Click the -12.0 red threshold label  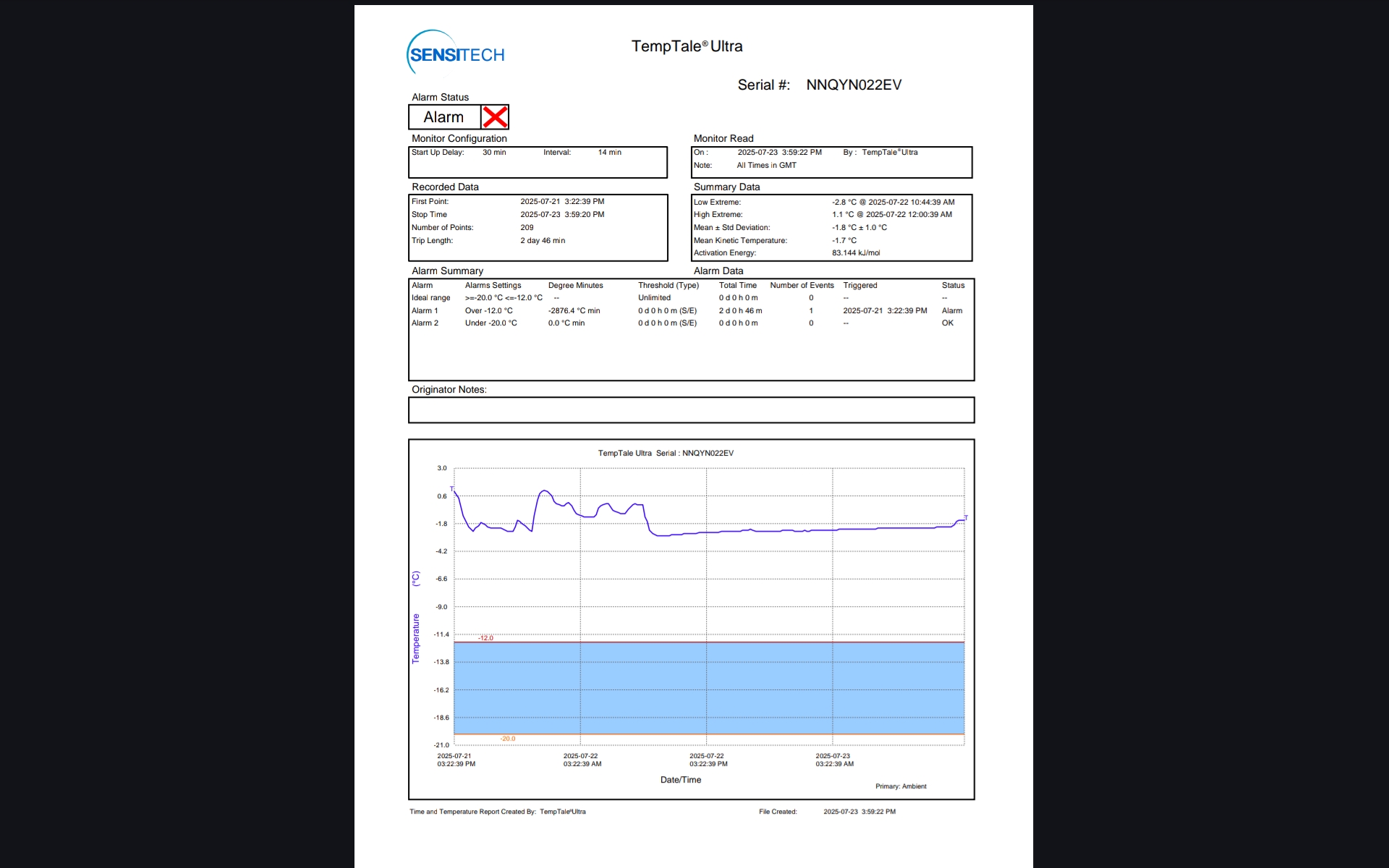tap(485, 638)
